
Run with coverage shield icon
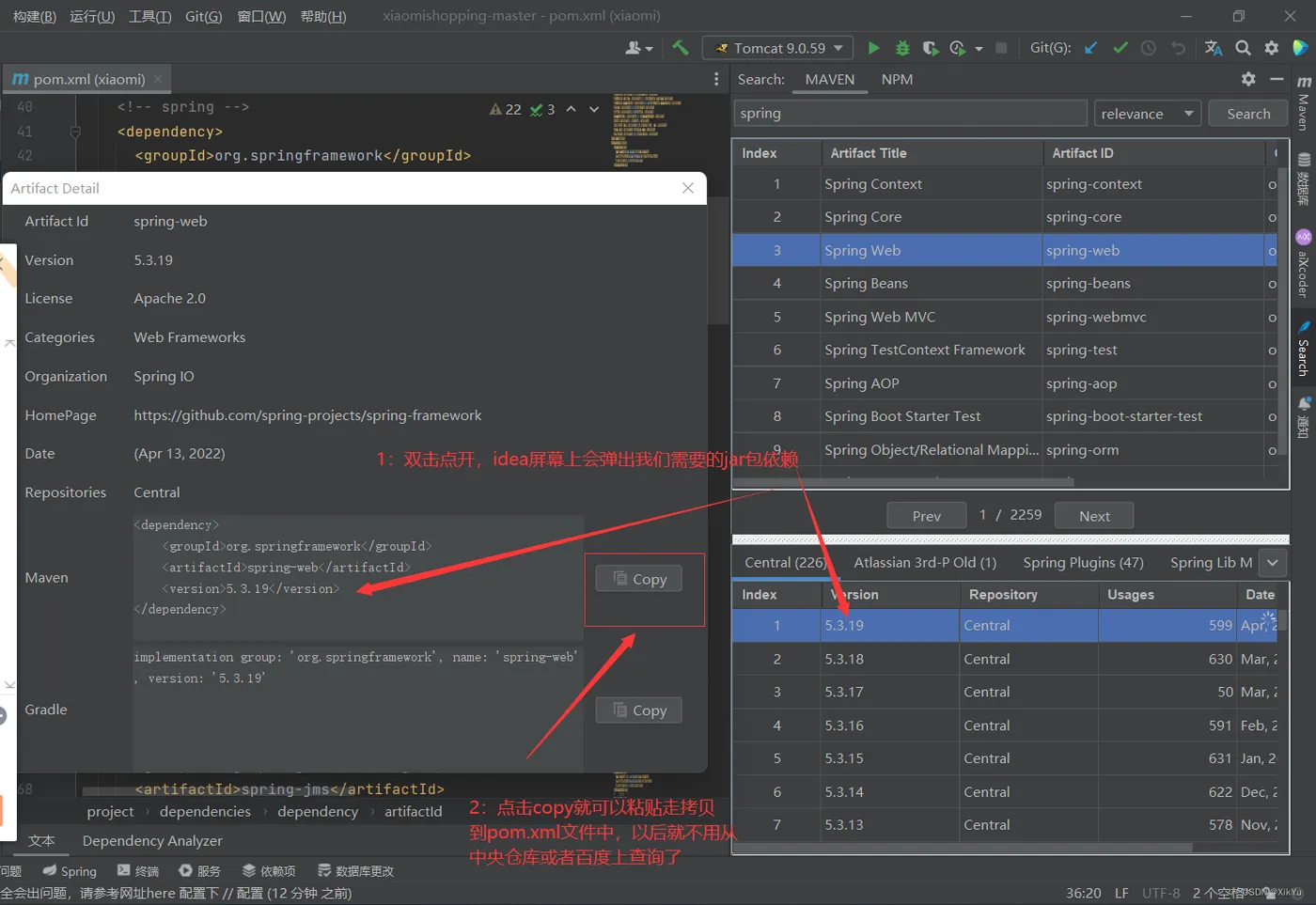pyautogui.click(x=931, y=48)
